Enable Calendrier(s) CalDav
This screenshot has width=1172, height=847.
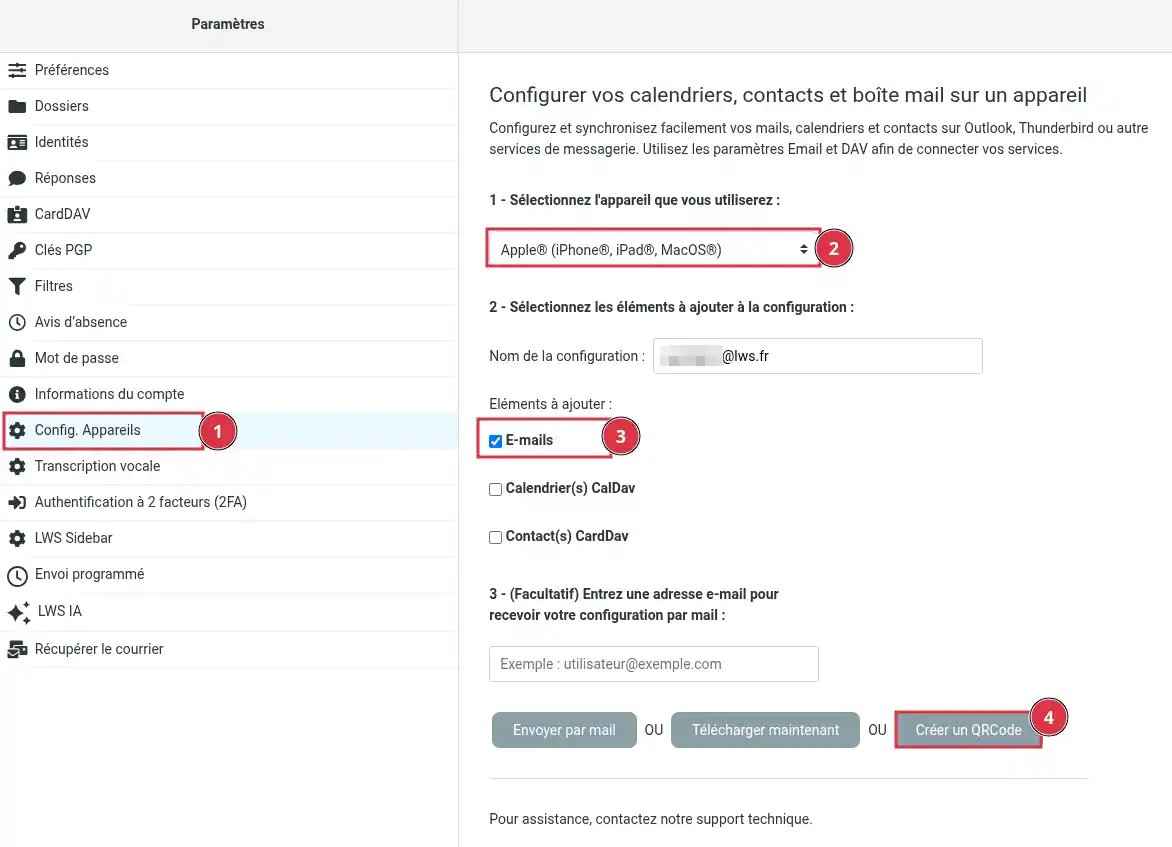pyautogui.click(x=495, y=488)
